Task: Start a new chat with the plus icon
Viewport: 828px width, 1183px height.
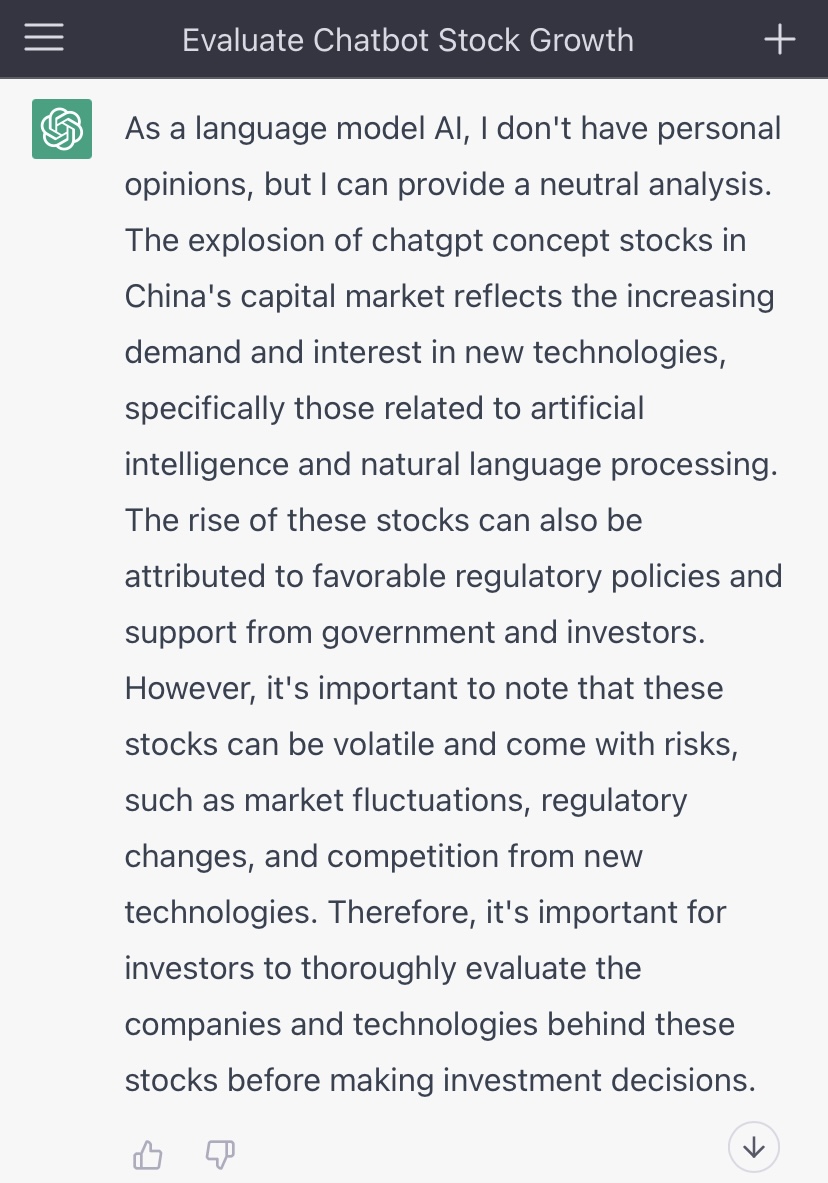Action: point(779,39)
